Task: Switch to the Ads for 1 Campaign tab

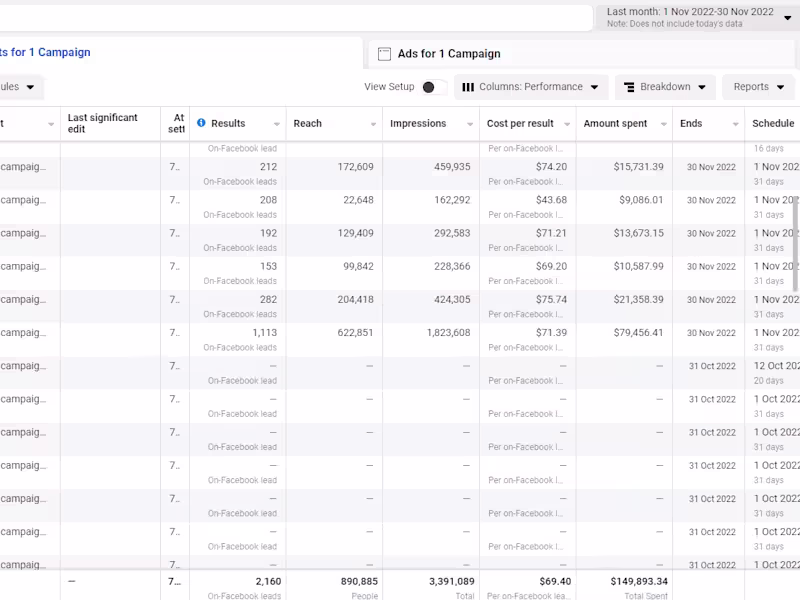Action: [x=449, y=54]
